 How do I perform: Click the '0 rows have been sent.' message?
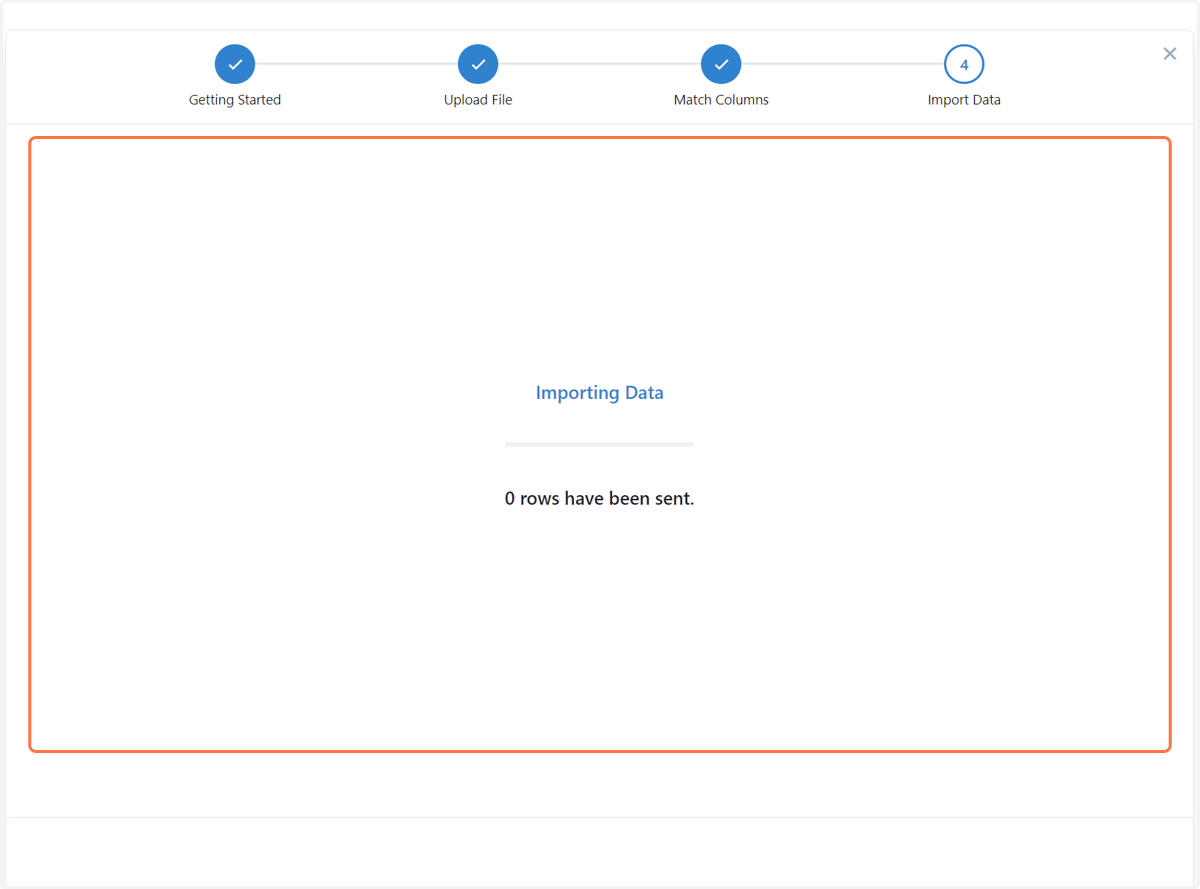(x=599, y=498)
